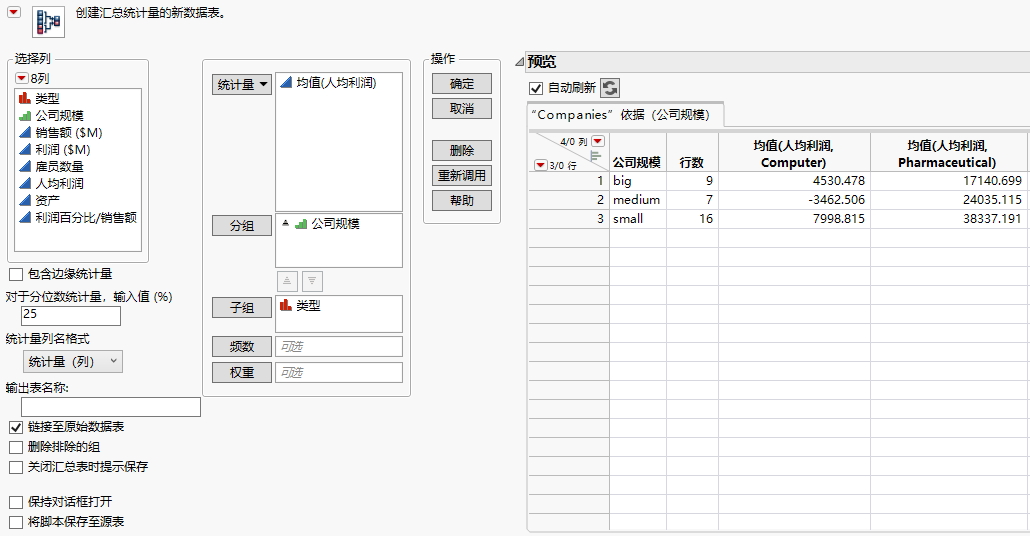The height and width of the screenshot is (536, 1030).
Task: Click the big cell in preview
Action: coord(638,181)
